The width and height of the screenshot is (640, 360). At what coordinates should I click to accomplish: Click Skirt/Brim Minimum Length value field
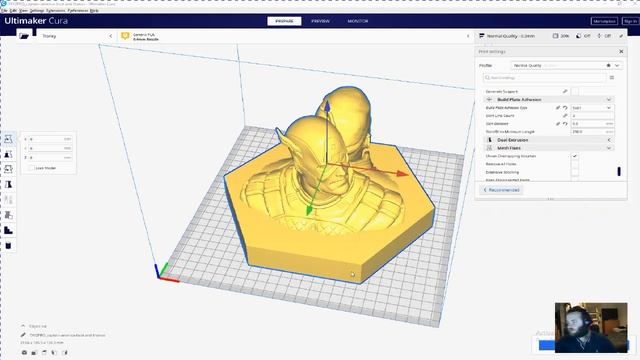[592, 132]
